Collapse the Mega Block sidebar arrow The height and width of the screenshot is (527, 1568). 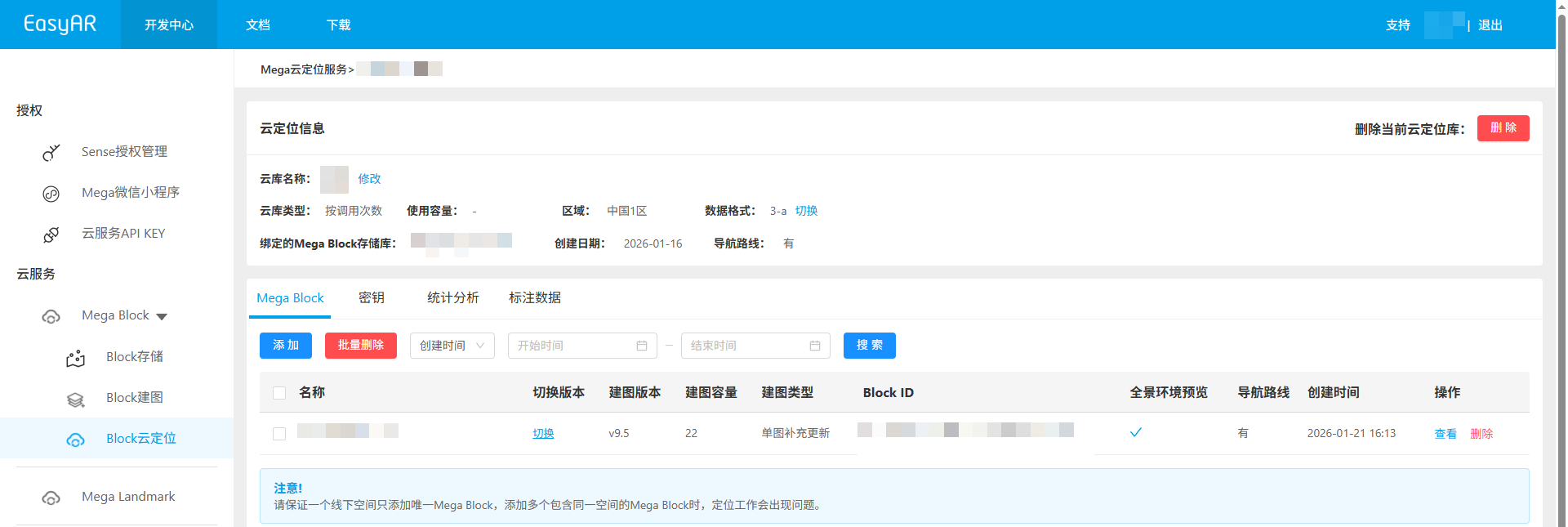pyautogui.click(x=162, y=316)
